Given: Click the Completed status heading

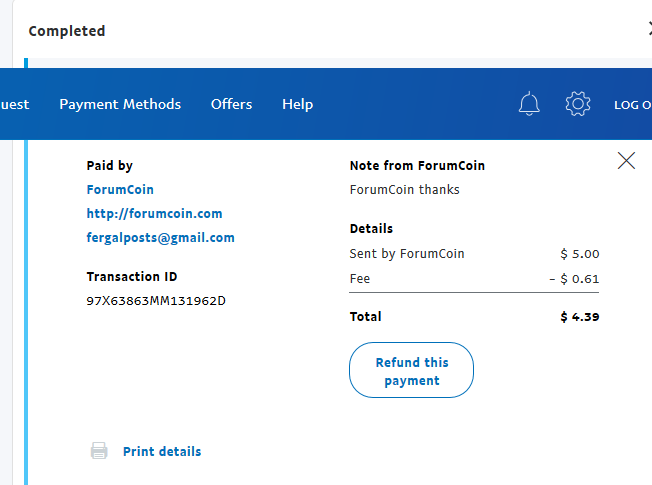Looking at the screenshot, I should coord(67,31).
